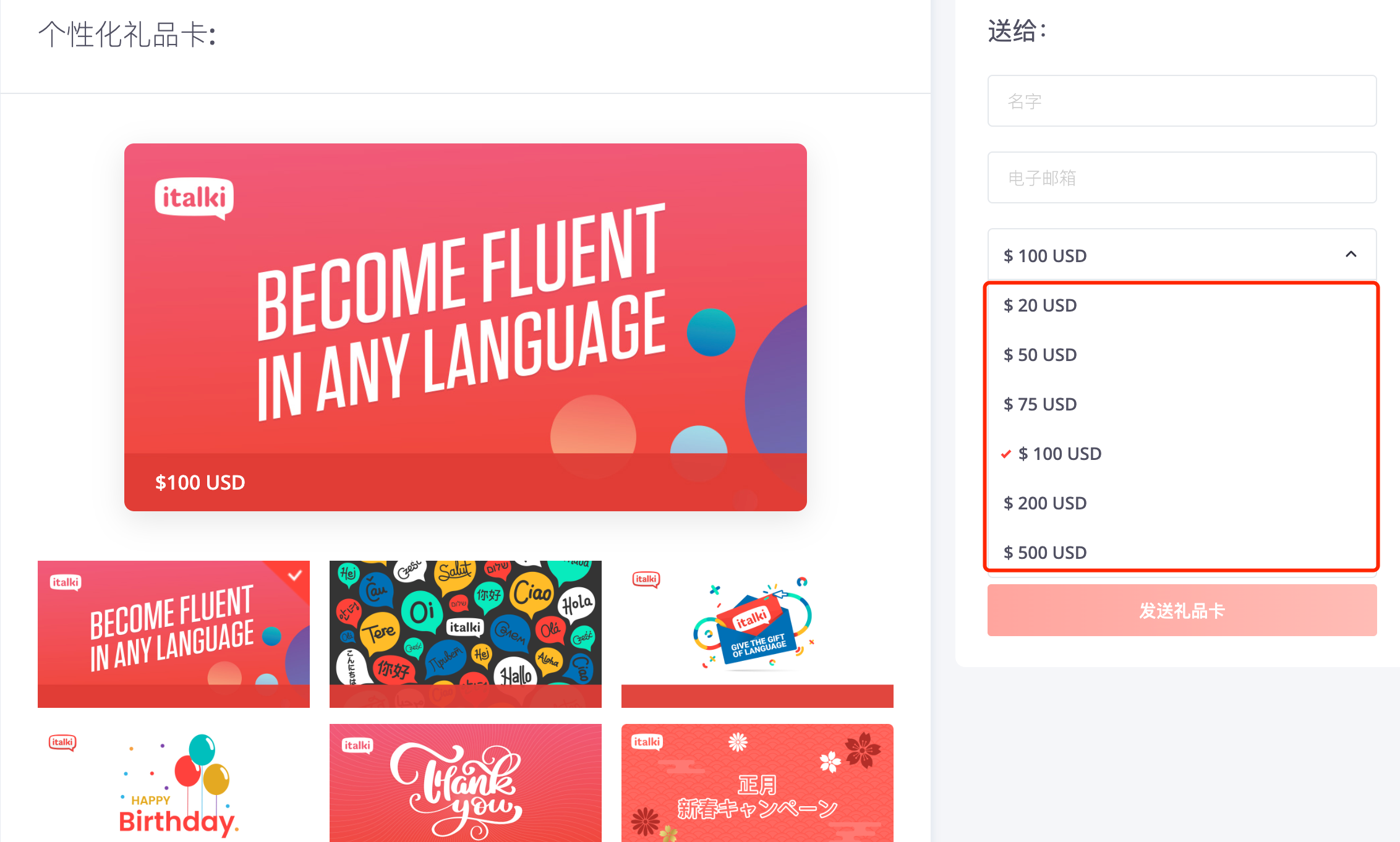The image size is (1400, 842).
Task: Select the Happy Birthday balloons card
Action: click(173, 783)
